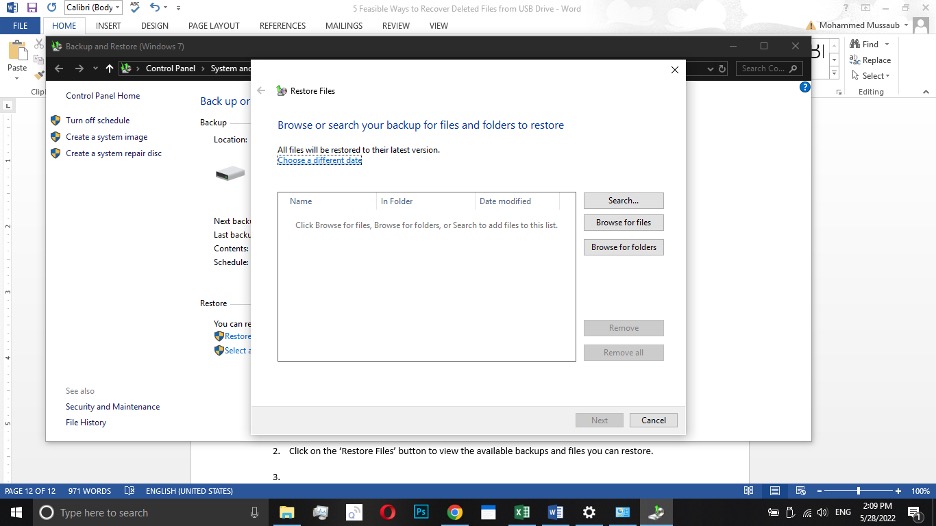This screenshot has height=526, width=936.
Task: Switch to Word from the taskbar
Action: (555, 512)
